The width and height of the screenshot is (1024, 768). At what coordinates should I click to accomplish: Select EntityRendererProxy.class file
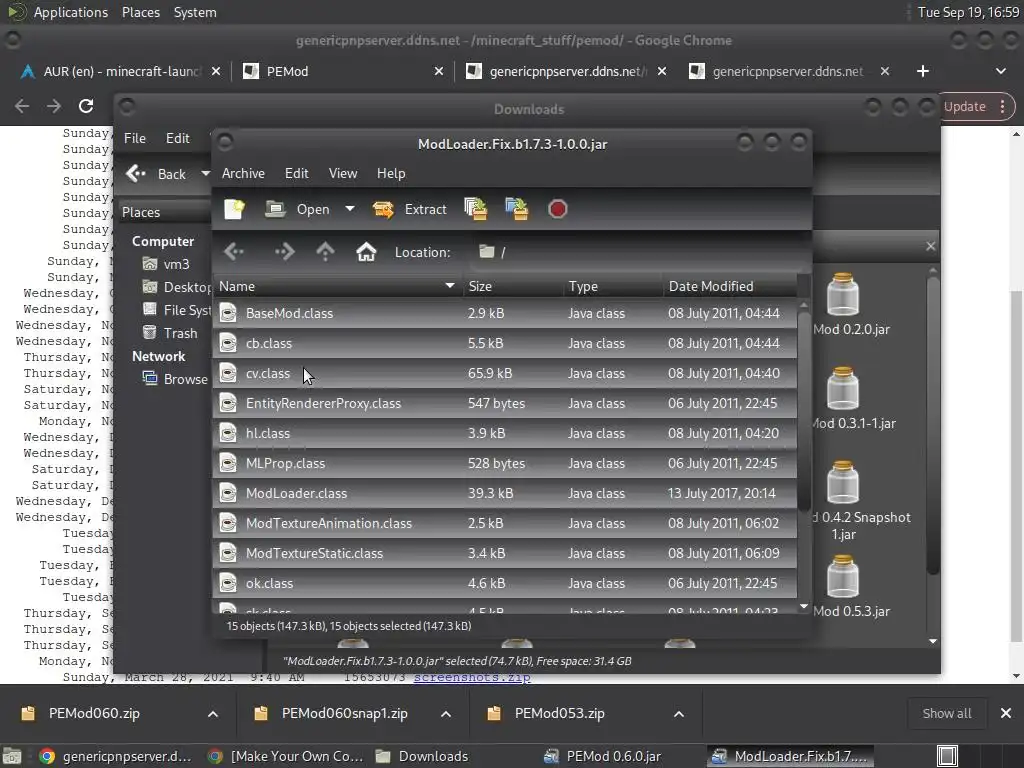pyautogui.click(x=505, y=403)
